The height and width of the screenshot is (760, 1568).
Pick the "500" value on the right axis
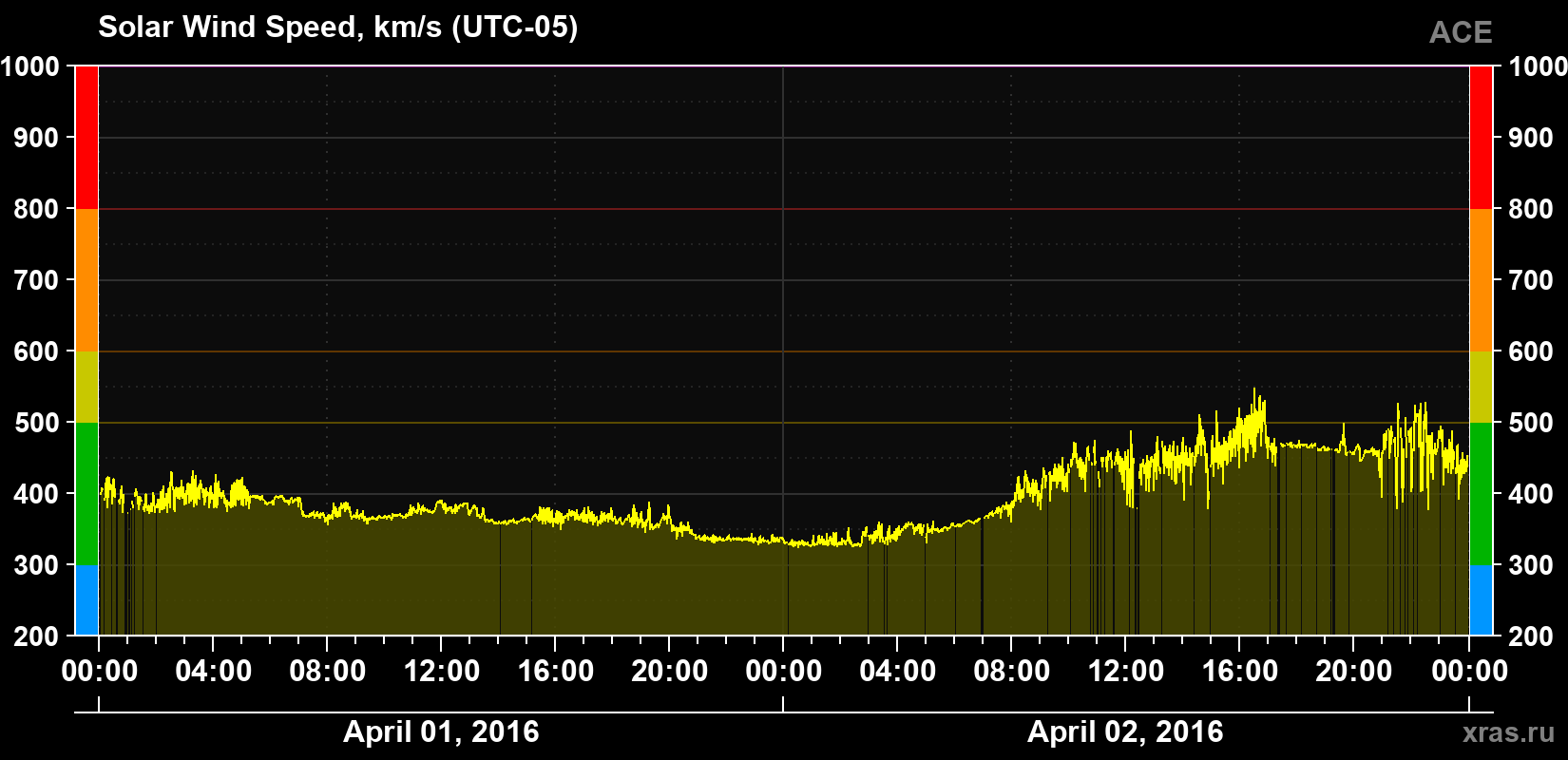[x=1531, y=423]
